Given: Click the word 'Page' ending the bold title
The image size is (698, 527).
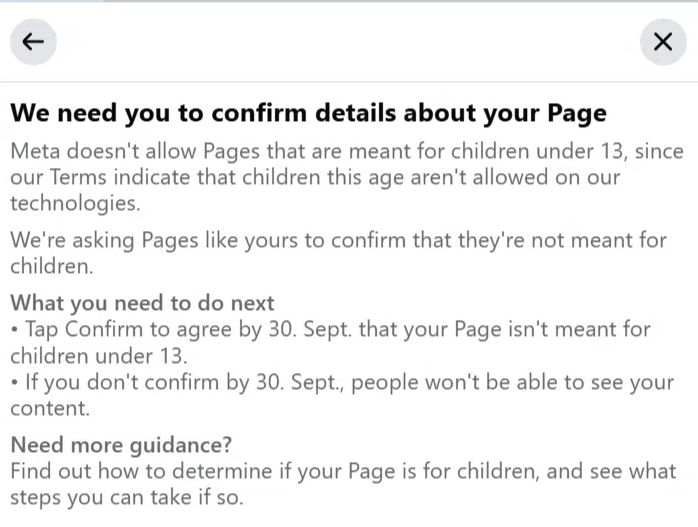Looking at the screenshot, I should pos(577,112).
